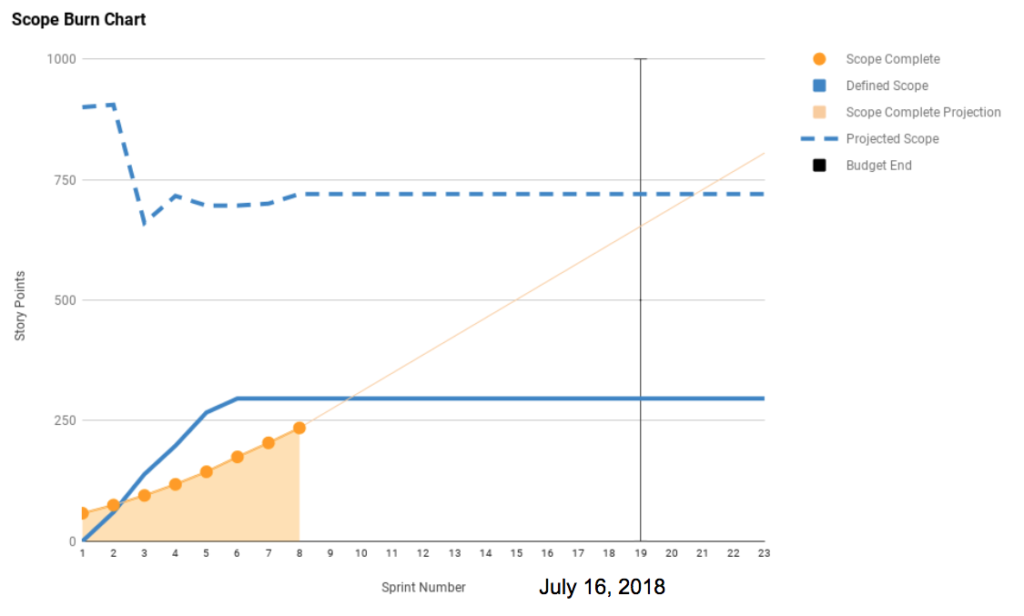Select the Budget End legend label
Image resolution: width=1024 pixels, height=616 pixels.
coord(878,165)
